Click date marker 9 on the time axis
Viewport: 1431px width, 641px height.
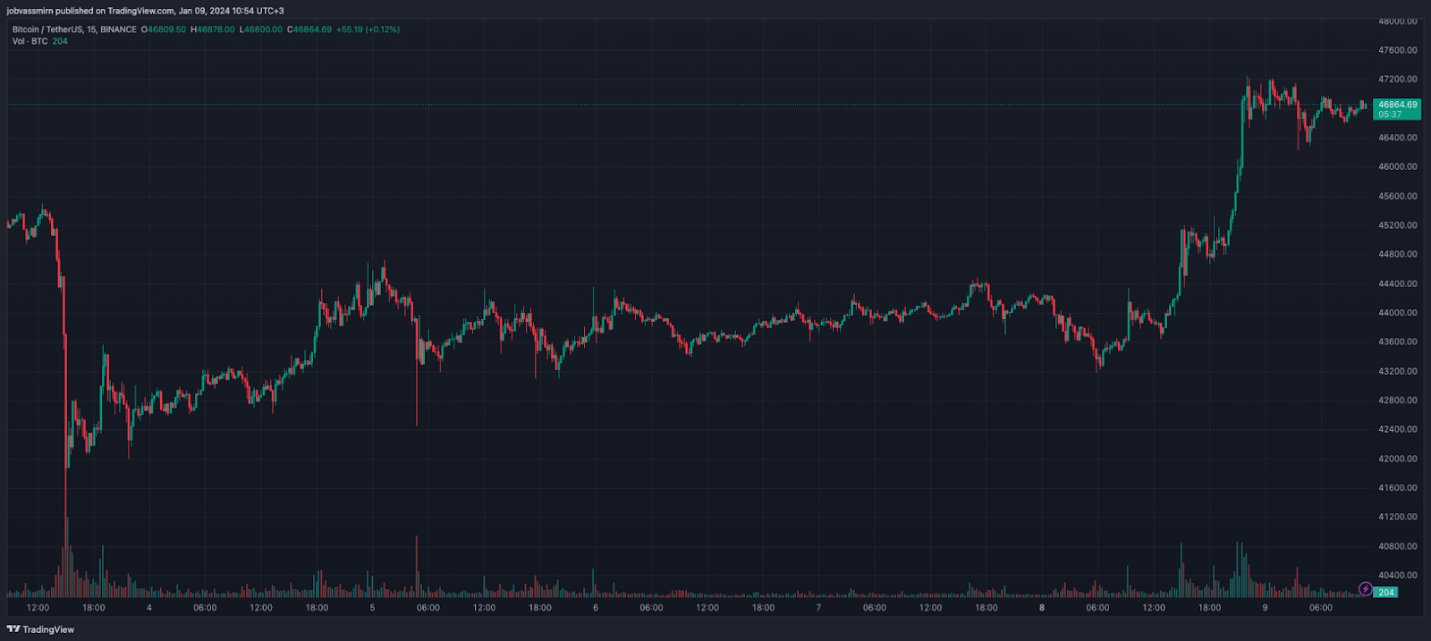click(1264, 607)
